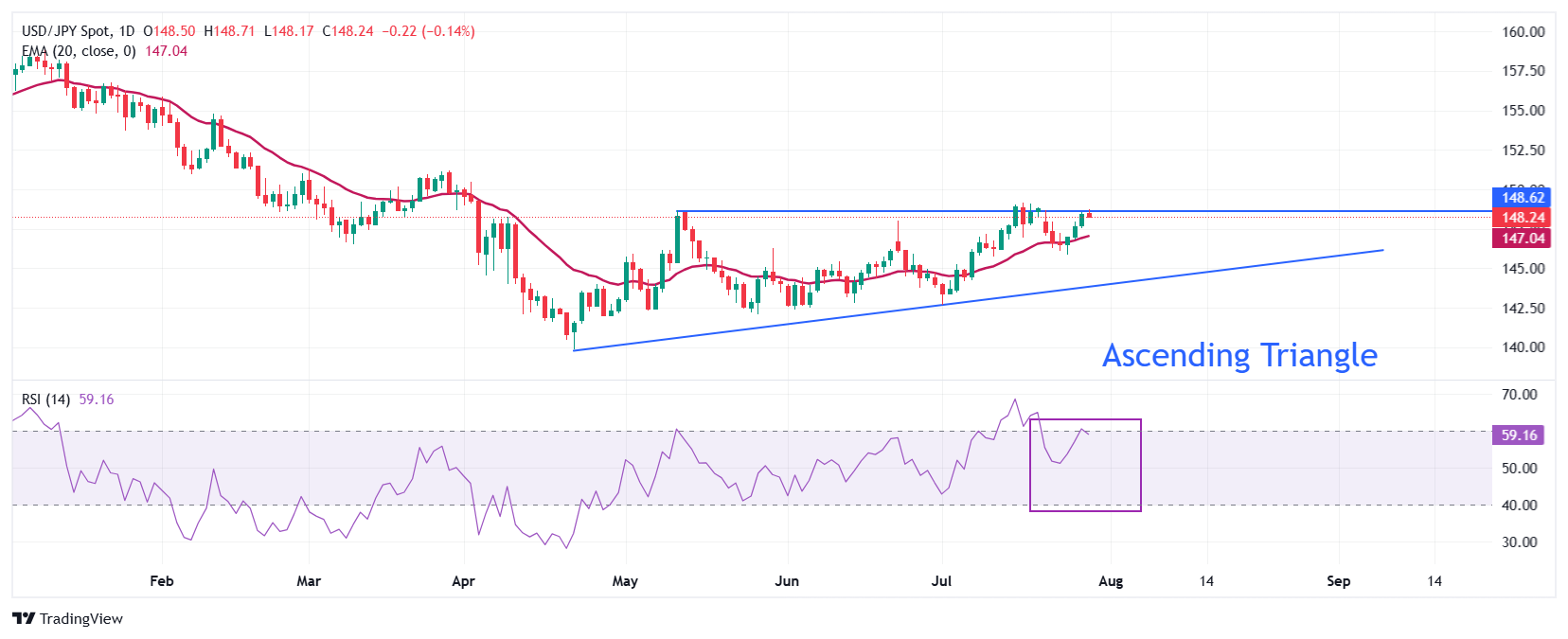Select the purple 59.16 RSI value tag

tap(1518, 435)
